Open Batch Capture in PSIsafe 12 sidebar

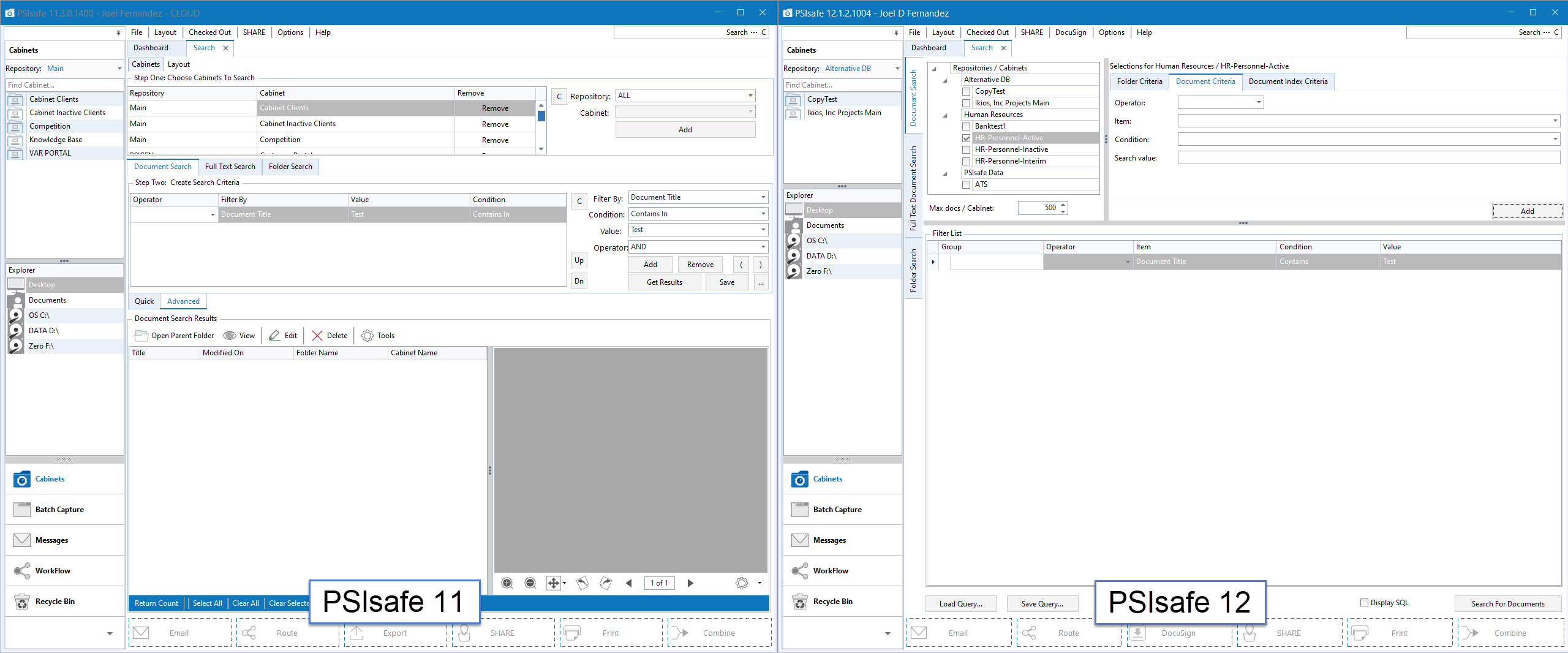pos(837,510)
